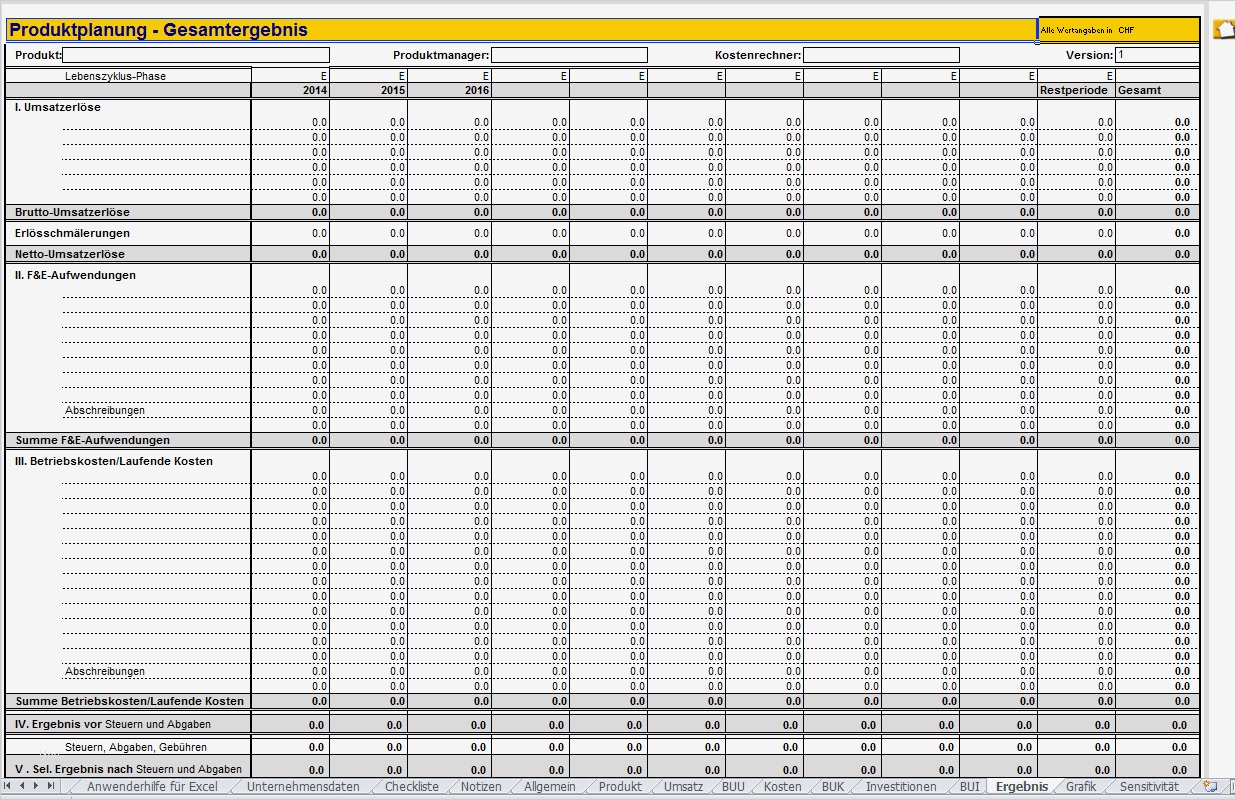
Task: Switch to the Grafik sheet tab
Action: (x=1080, y=787)
